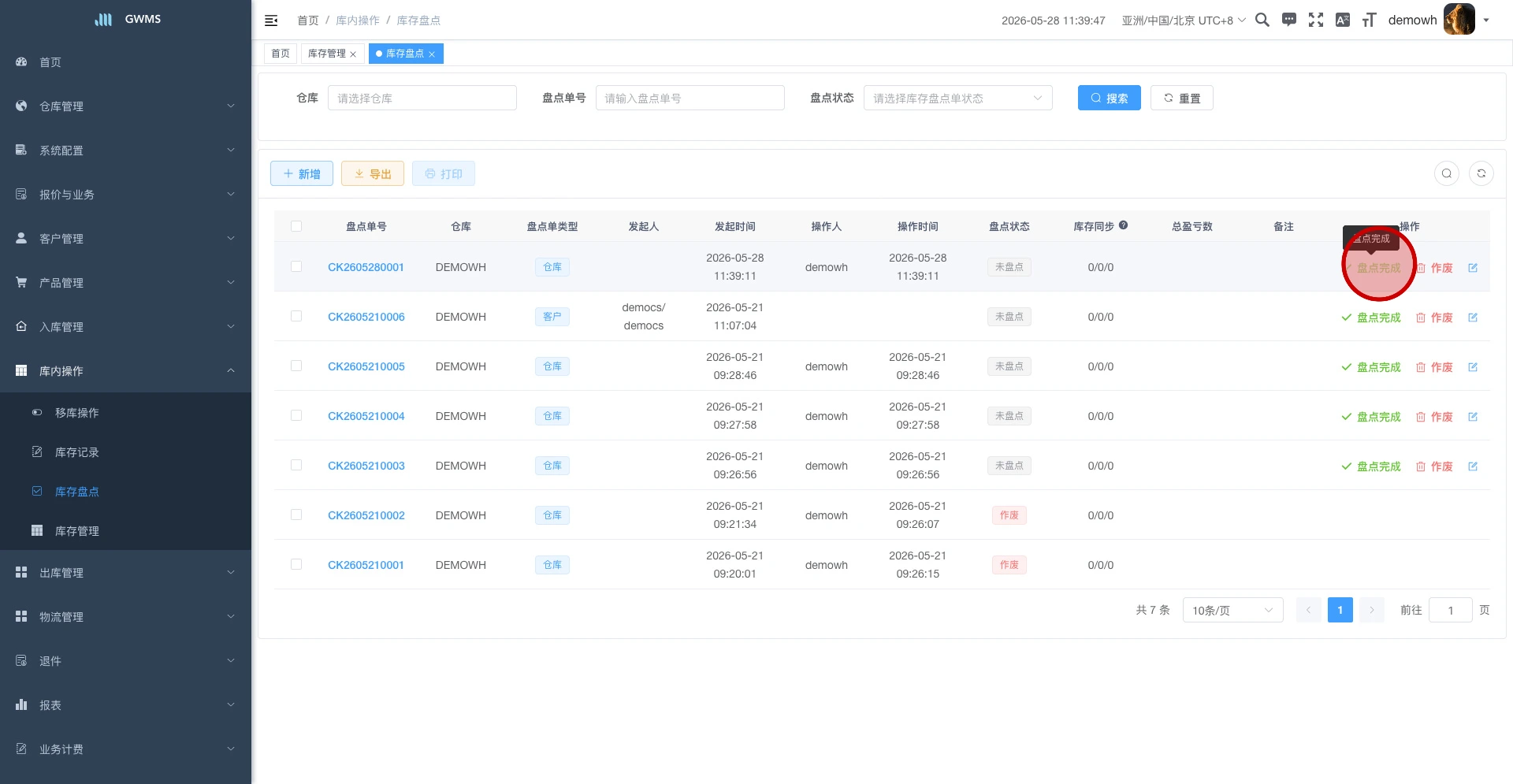The height and width of the screenshot is (784, 1513).
Task: Expand the 产品管理 sidebar menu
Action: point(125,283)
